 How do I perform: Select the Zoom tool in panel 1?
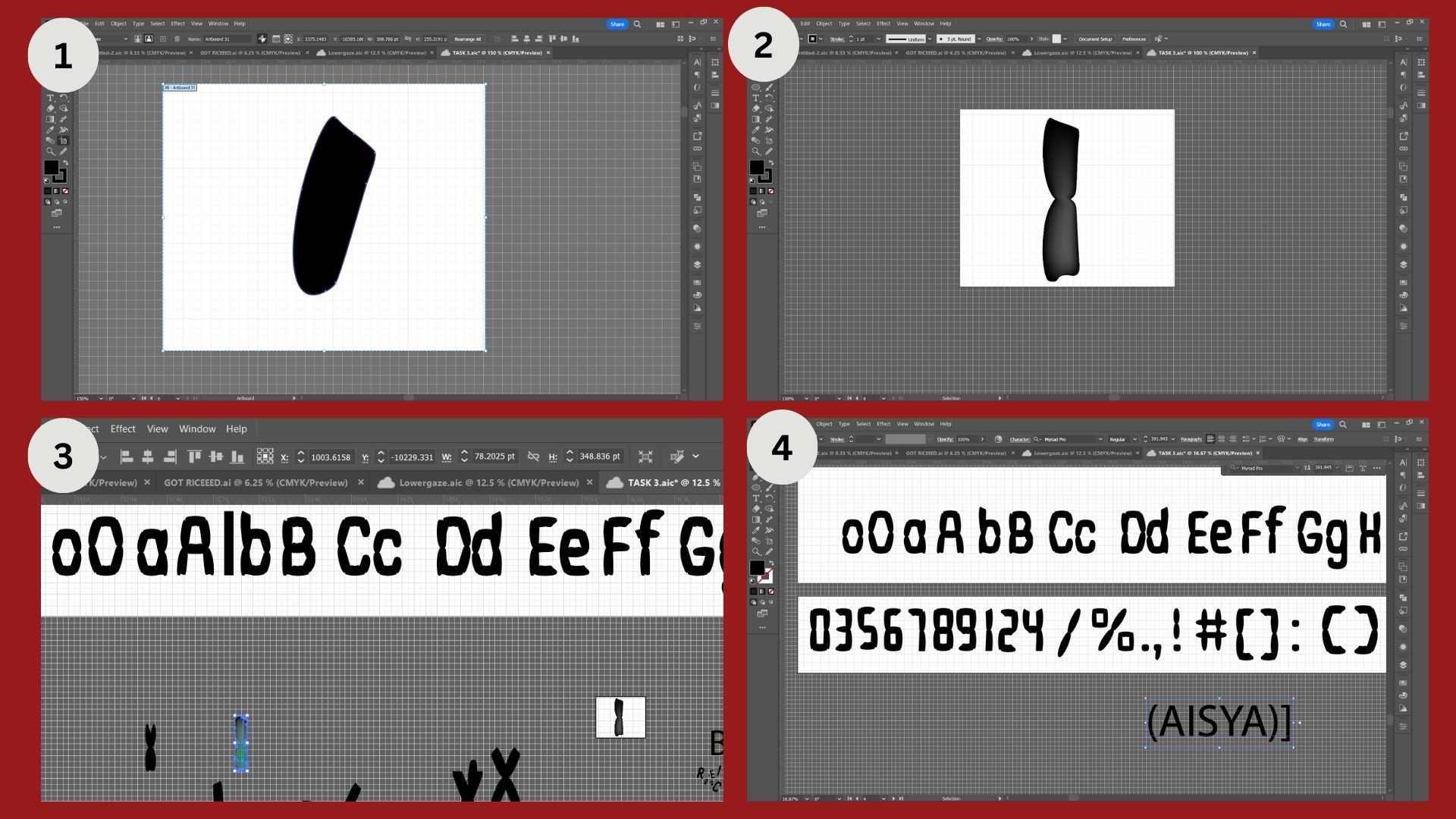click(50, 151)
